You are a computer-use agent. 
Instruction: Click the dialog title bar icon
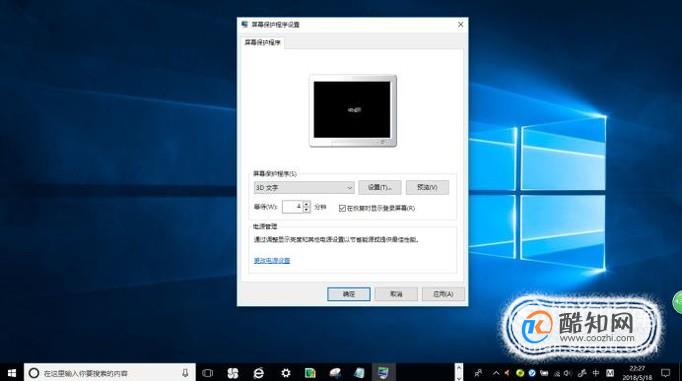pyautogui.click(x=244, y=24)
